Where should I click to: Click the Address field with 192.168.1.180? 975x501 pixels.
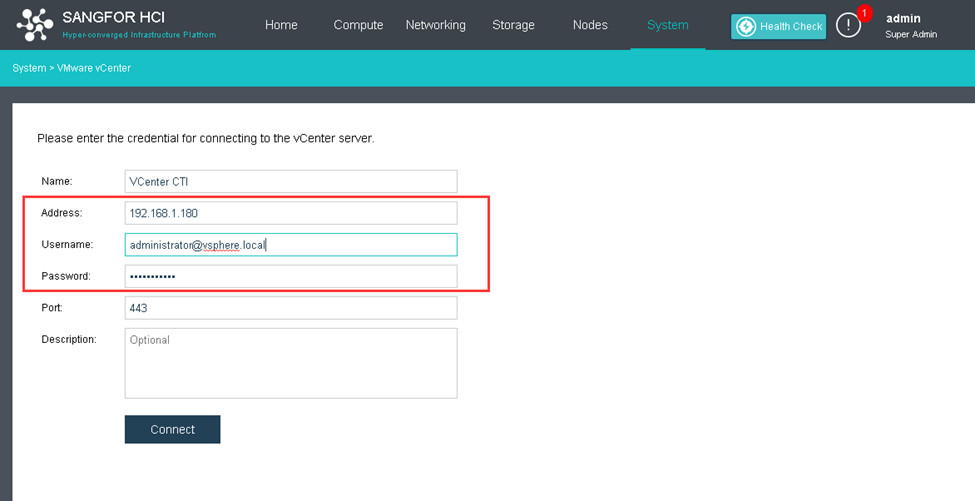291,213
